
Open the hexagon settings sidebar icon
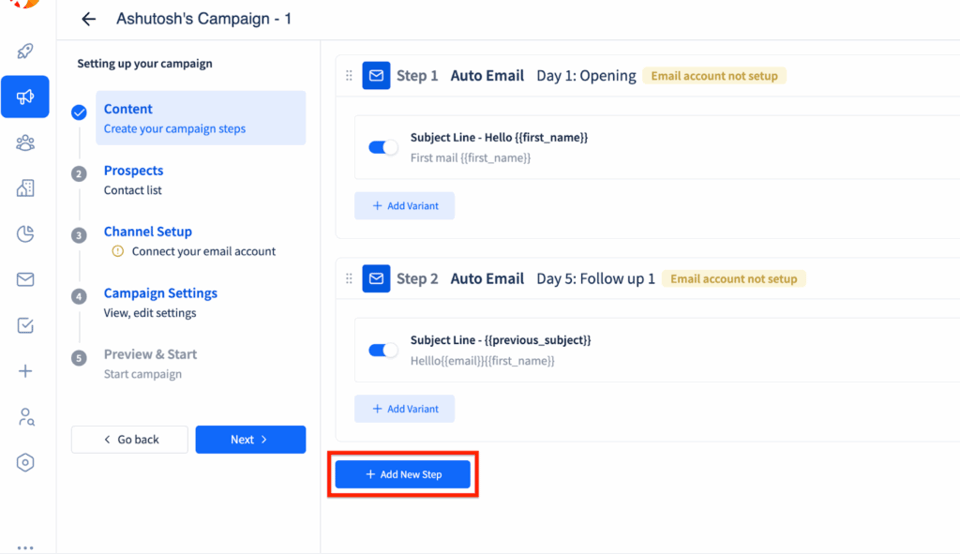coord(25,462)
